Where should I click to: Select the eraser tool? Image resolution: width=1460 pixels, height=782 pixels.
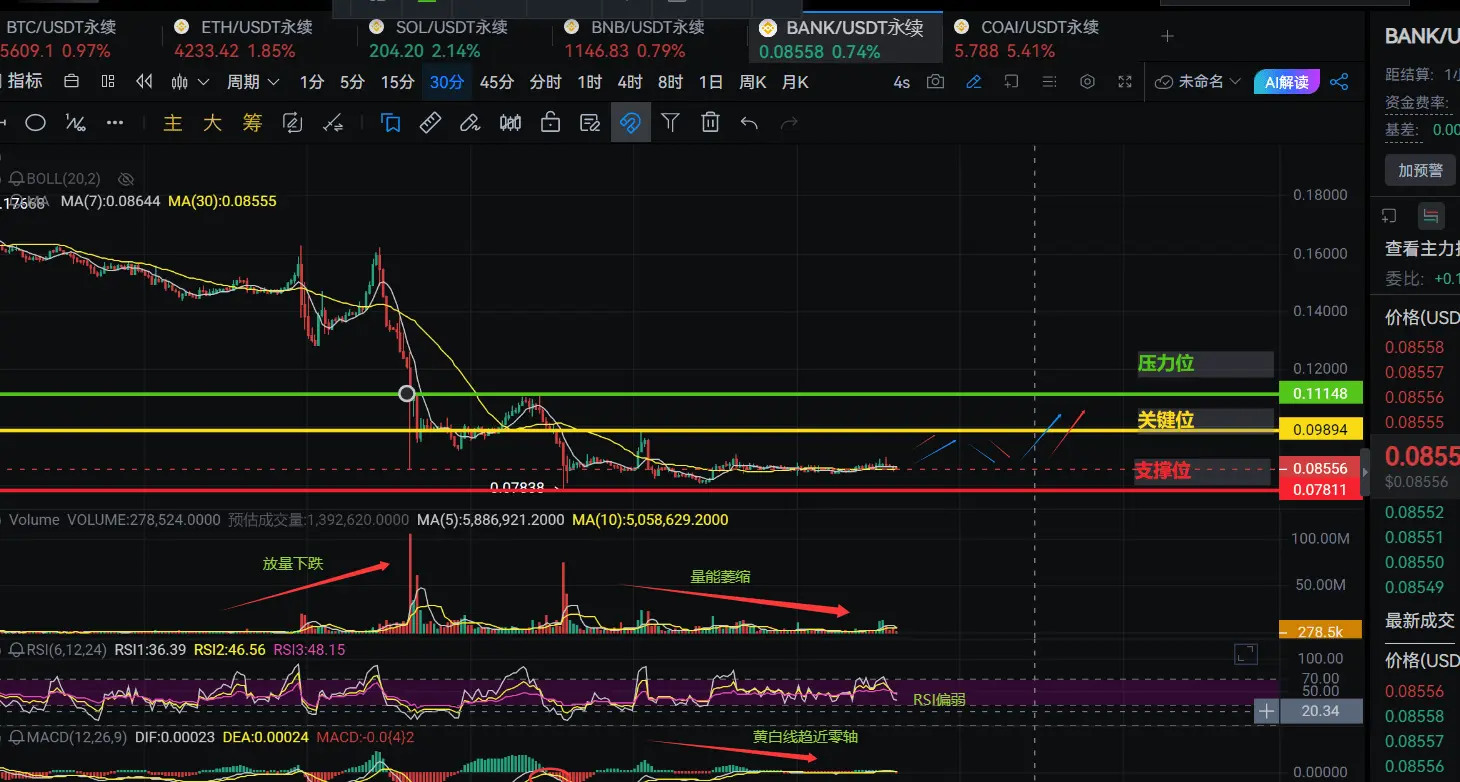470,123
